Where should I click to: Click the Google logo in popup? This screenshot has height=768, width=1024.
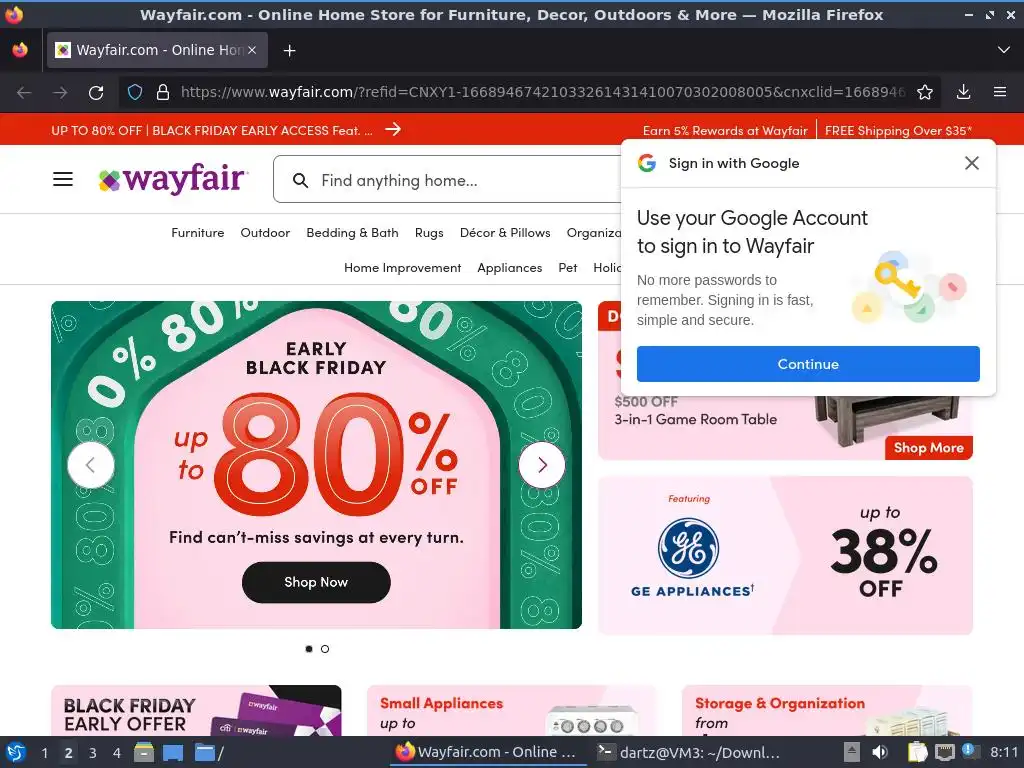click(647, 163)
